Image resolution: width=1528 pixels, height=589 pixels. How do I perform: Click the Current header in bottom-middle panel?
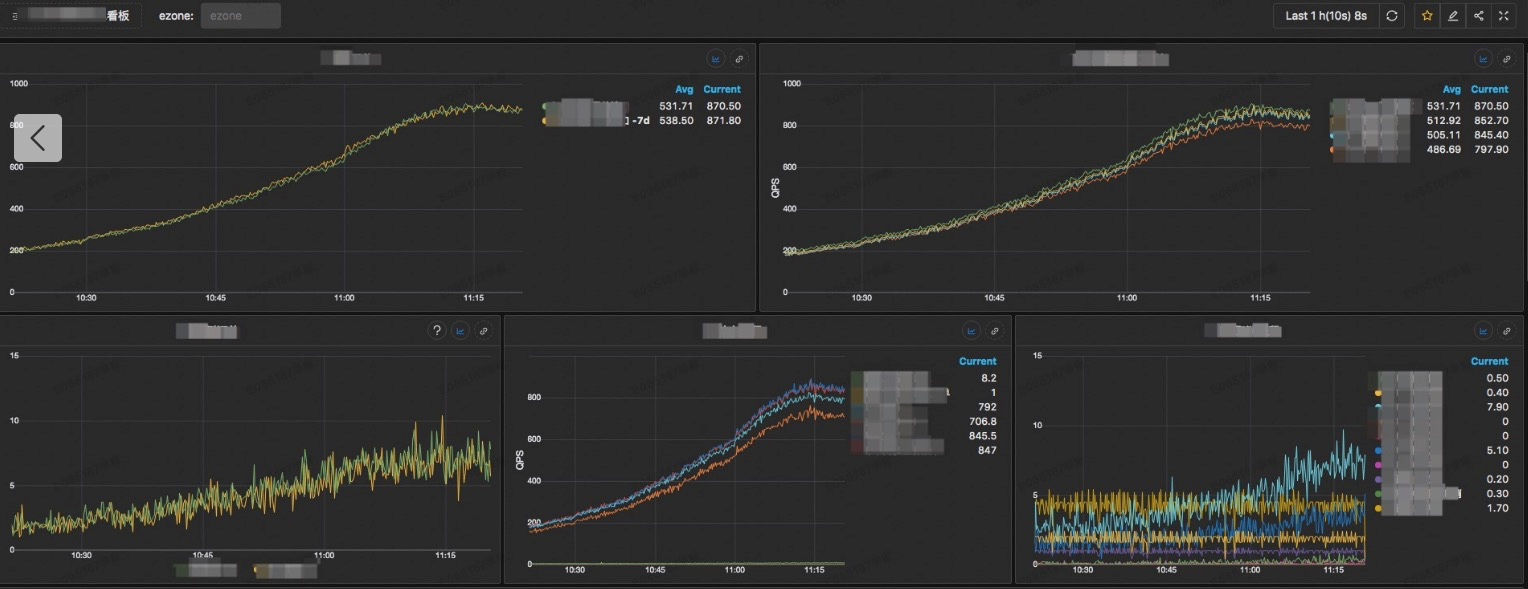977,361
